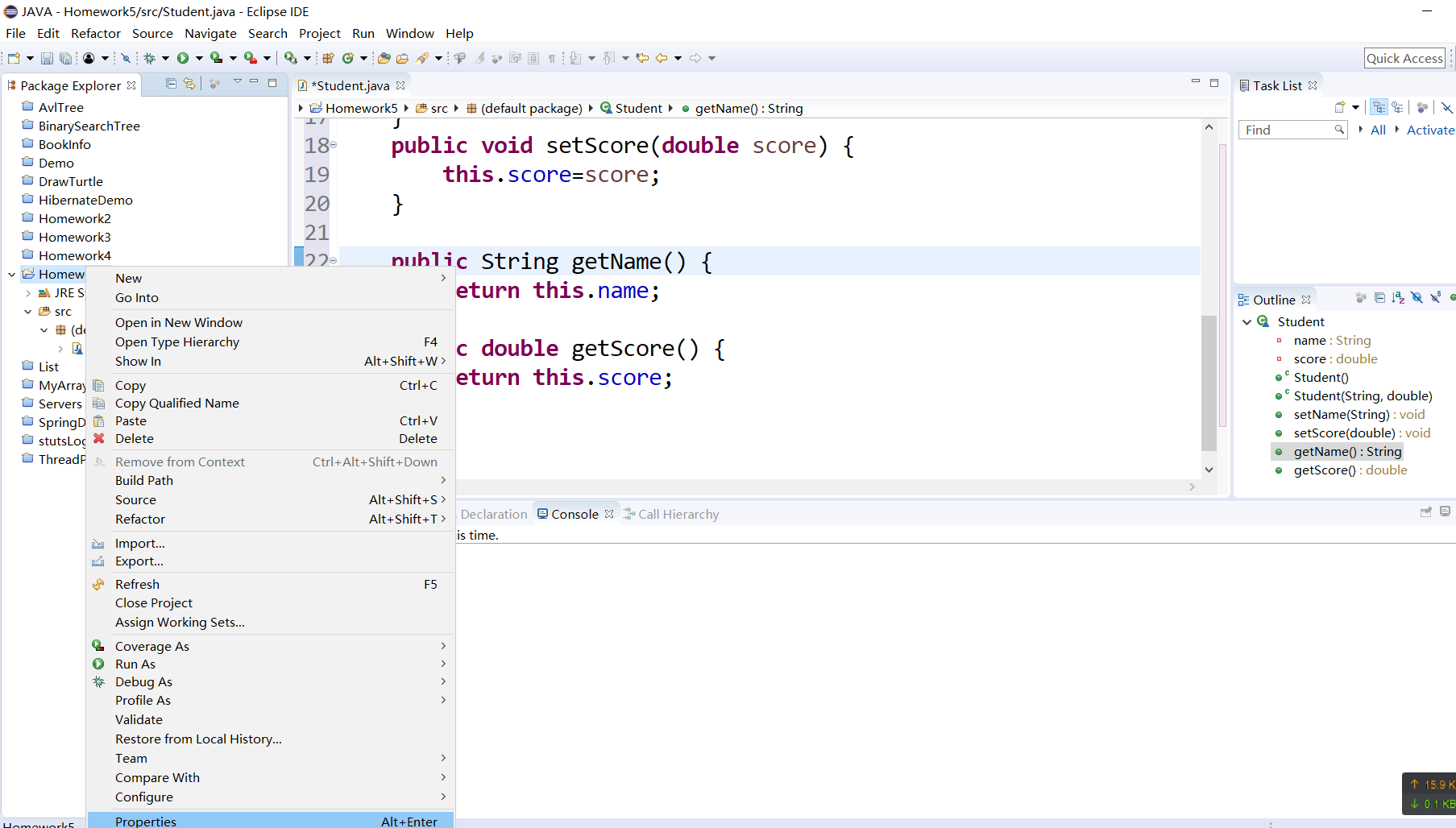
Task: Click the Save All toolbar icon
Action: tap(65, 58)
